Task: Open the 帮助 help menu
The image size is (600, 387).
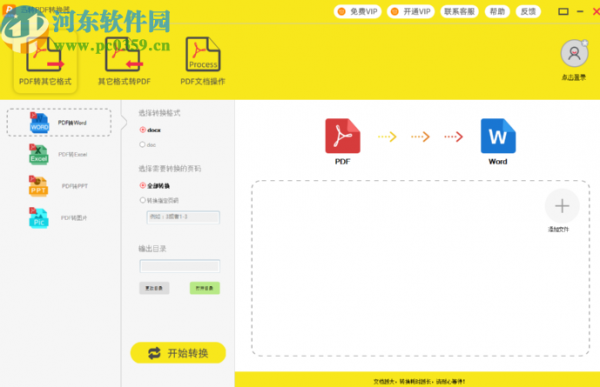Action: pos(497,11)
